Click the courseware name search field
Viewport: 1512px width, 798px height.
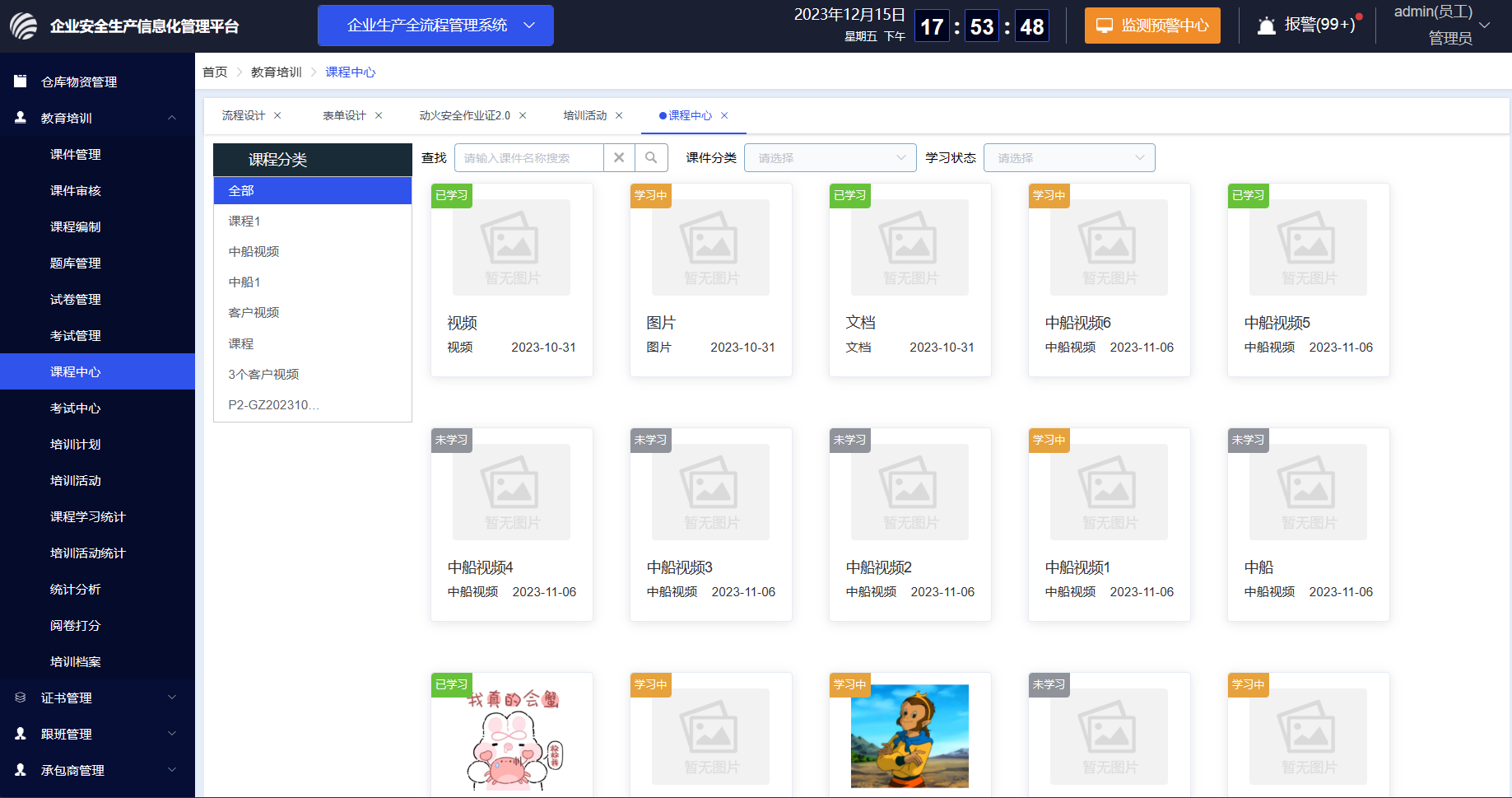tap(528, 157)
